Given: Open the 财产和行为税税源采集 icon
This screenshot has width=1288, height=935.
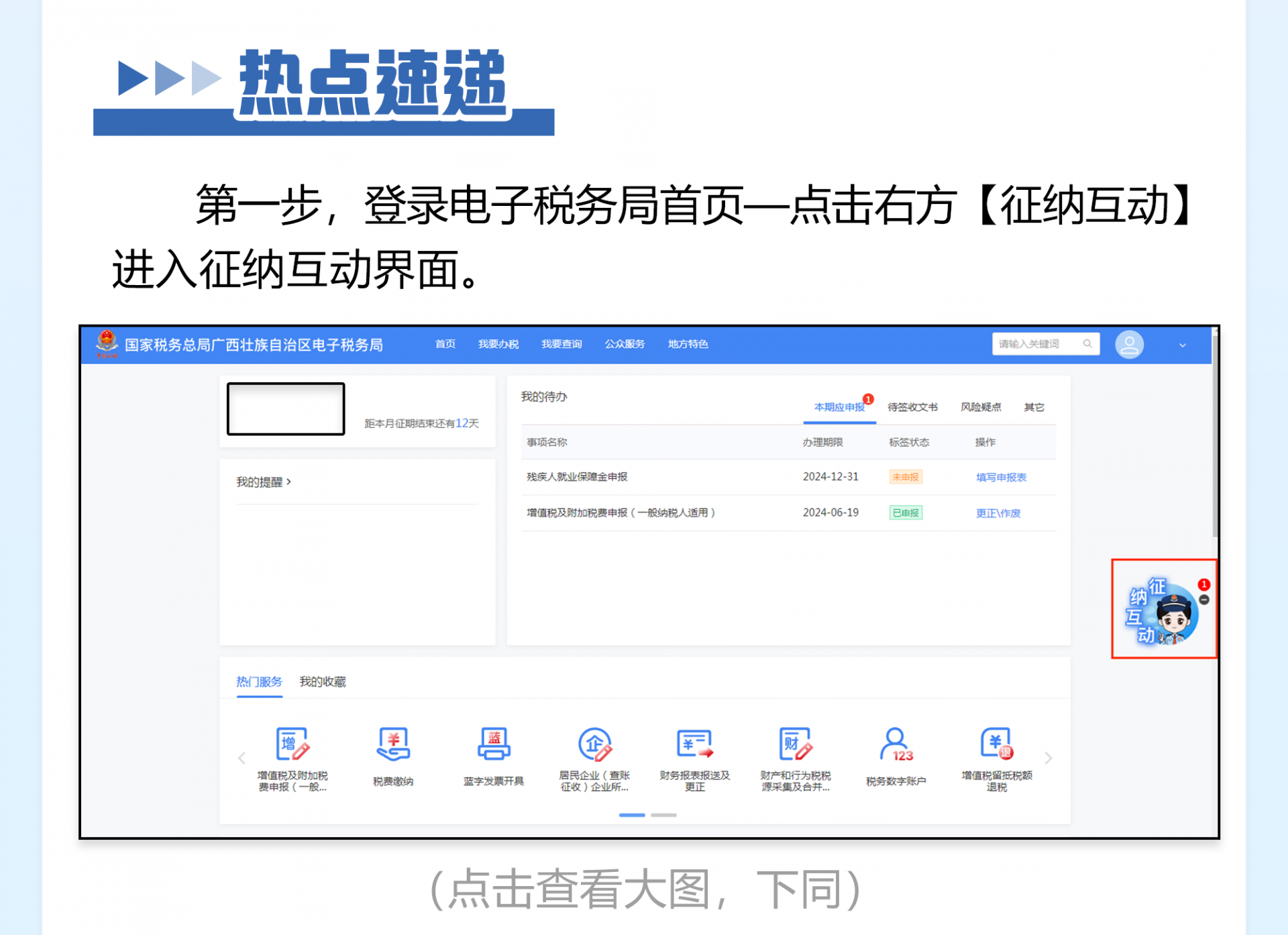Looking at the screenshot, I should click(795, 745).
